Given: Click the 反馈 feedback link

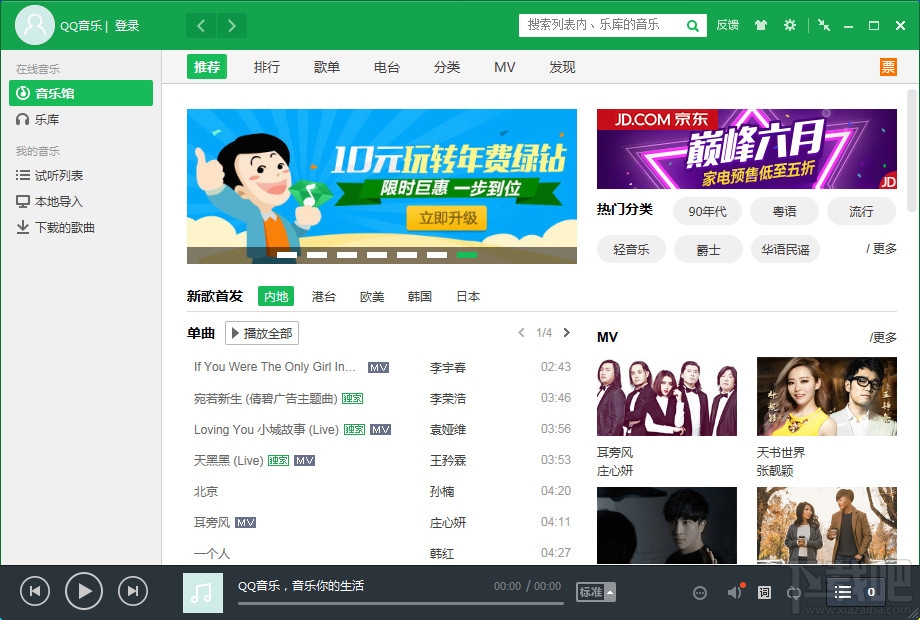Looking at the screenshot, I should [x=728, y=25].
